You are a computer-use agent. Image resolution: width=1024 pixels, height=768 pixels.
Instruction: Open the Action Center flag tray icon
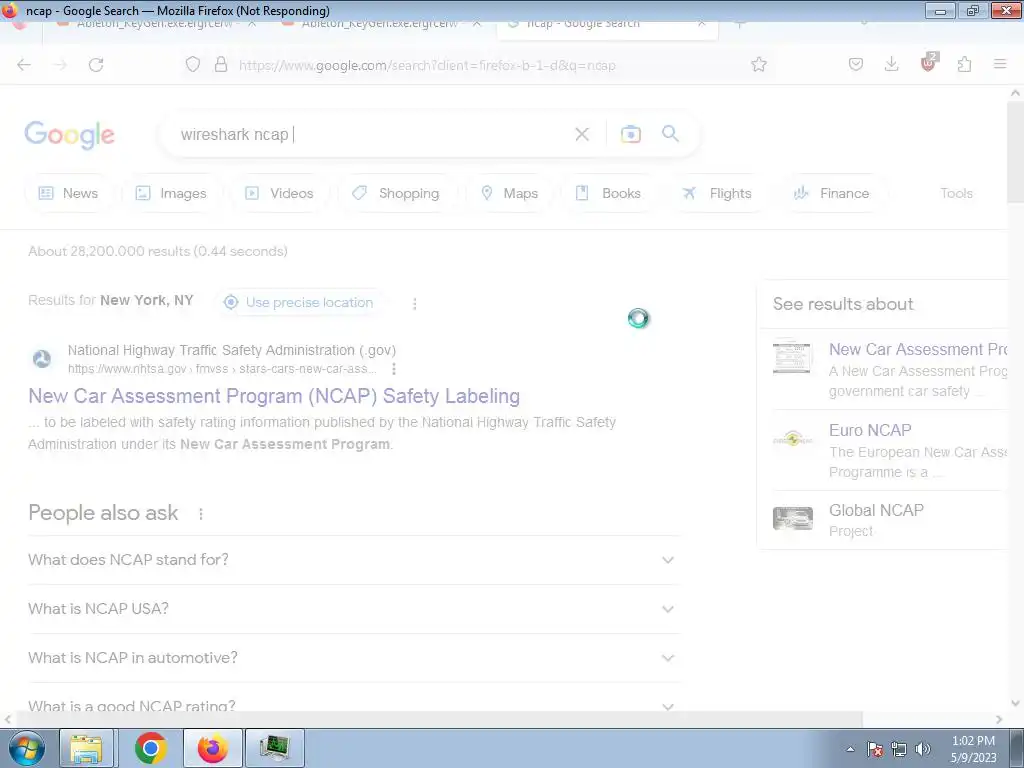875,749
